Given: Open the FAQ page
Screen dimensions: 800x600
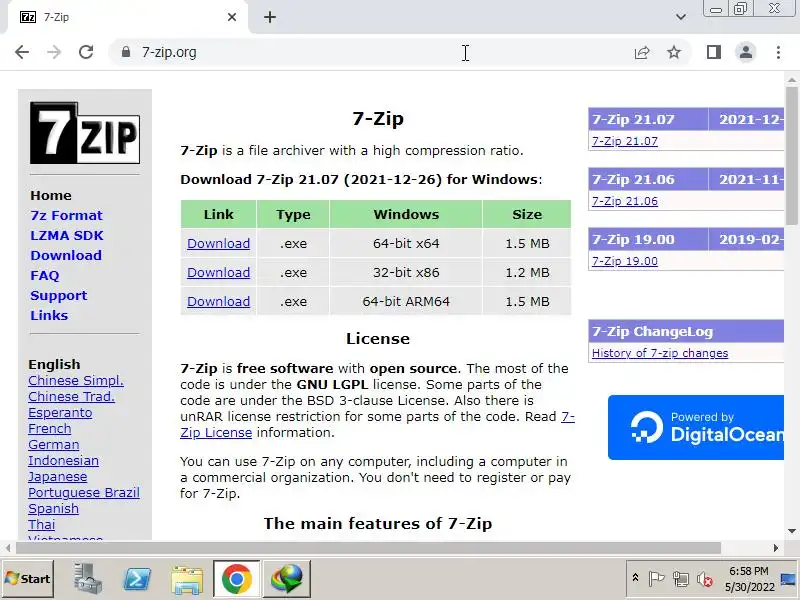Looking at the screenshot, I should 45,276.
